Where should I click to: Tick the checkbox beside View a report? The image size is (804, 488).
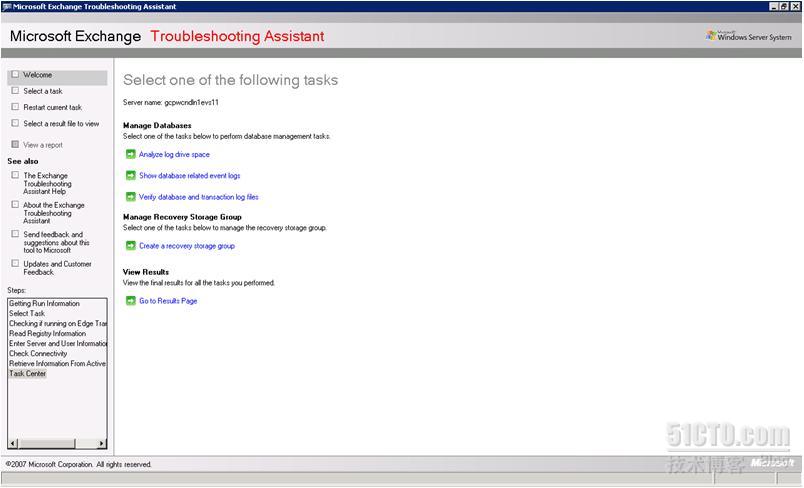tap(15, 145)
